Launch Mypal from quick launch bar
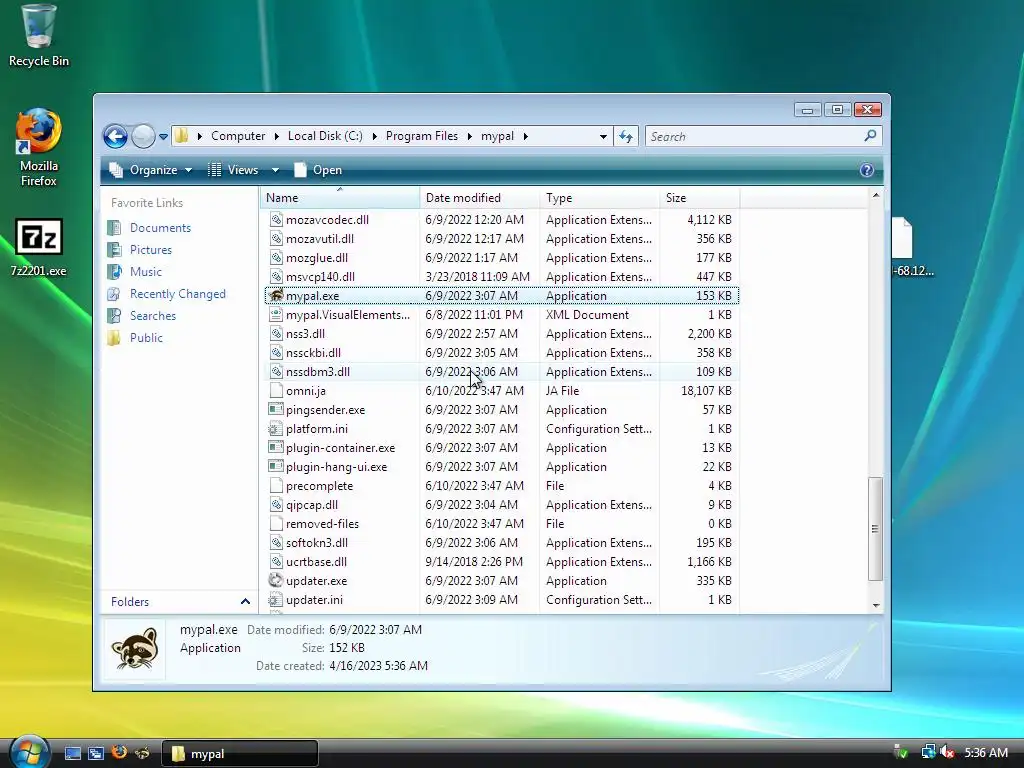1024x768 pixels. [x=142, y=754]
